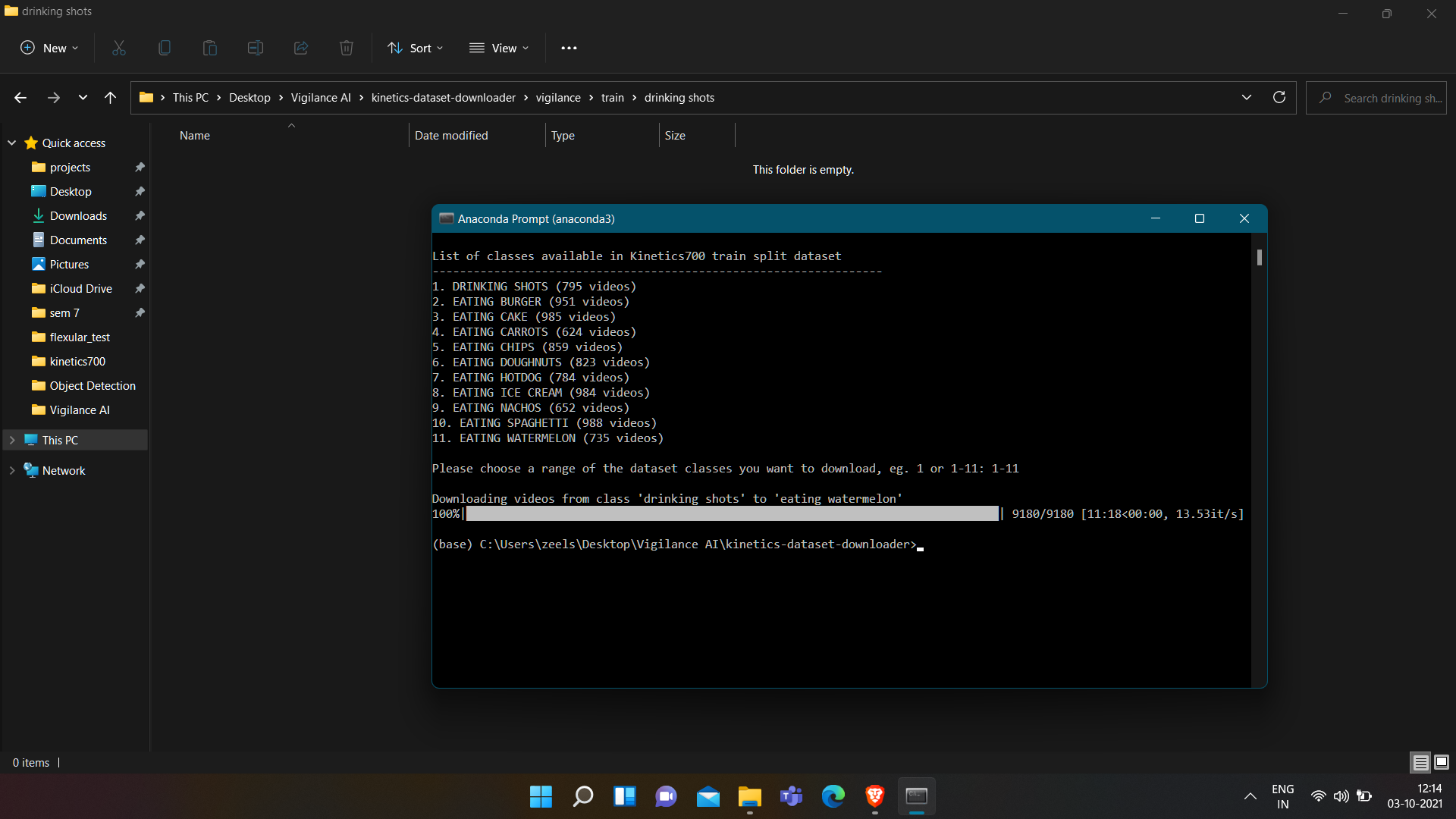The height and width of the screenshot is (819, 1456).
Task: Open the View menu
Action: (x=499, y=48)
